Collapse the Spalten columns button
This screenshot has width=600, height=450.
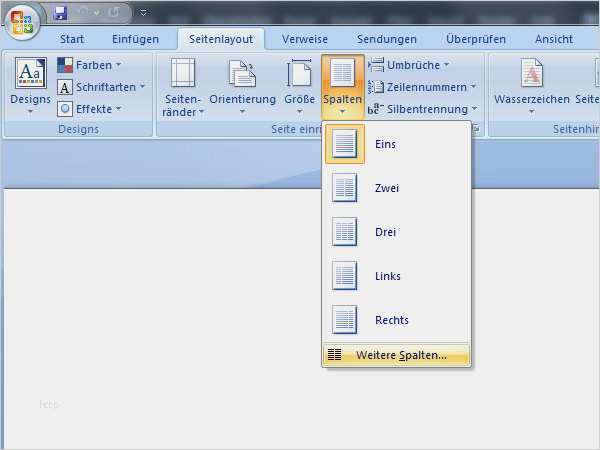pos(342,86)
